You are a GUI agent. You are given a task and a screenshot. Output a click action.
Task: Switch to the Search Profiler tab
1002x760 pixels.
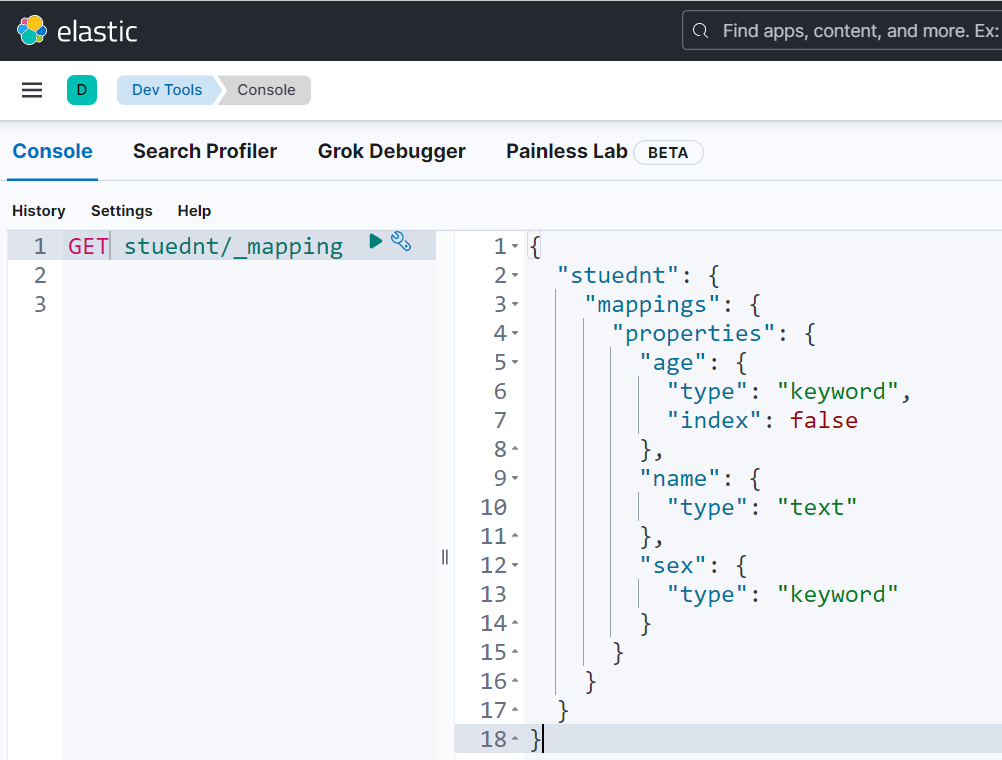[x=205, y=152]
